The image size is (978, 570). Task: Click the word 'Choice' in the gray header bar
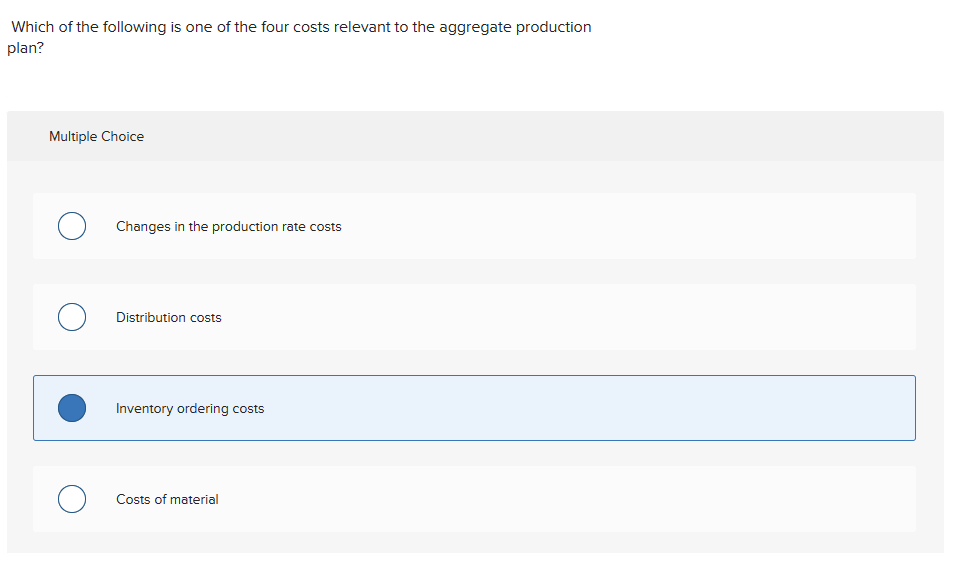tap(122, 137)
